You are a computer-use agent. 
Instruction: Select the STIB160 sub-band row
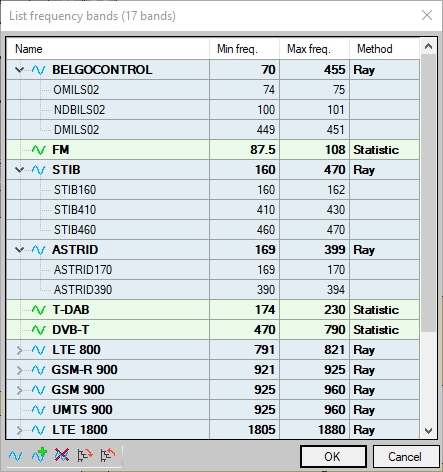(213, 190)
